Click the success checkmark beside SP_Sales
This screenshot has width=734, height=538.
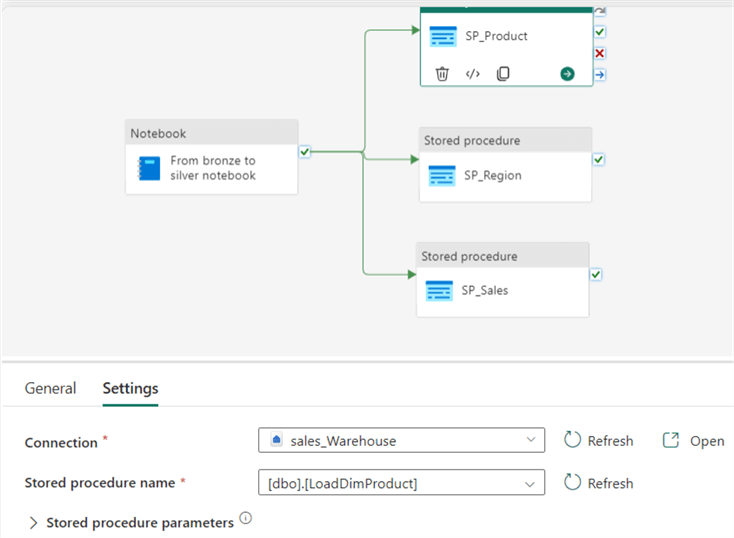pos(595,274)
